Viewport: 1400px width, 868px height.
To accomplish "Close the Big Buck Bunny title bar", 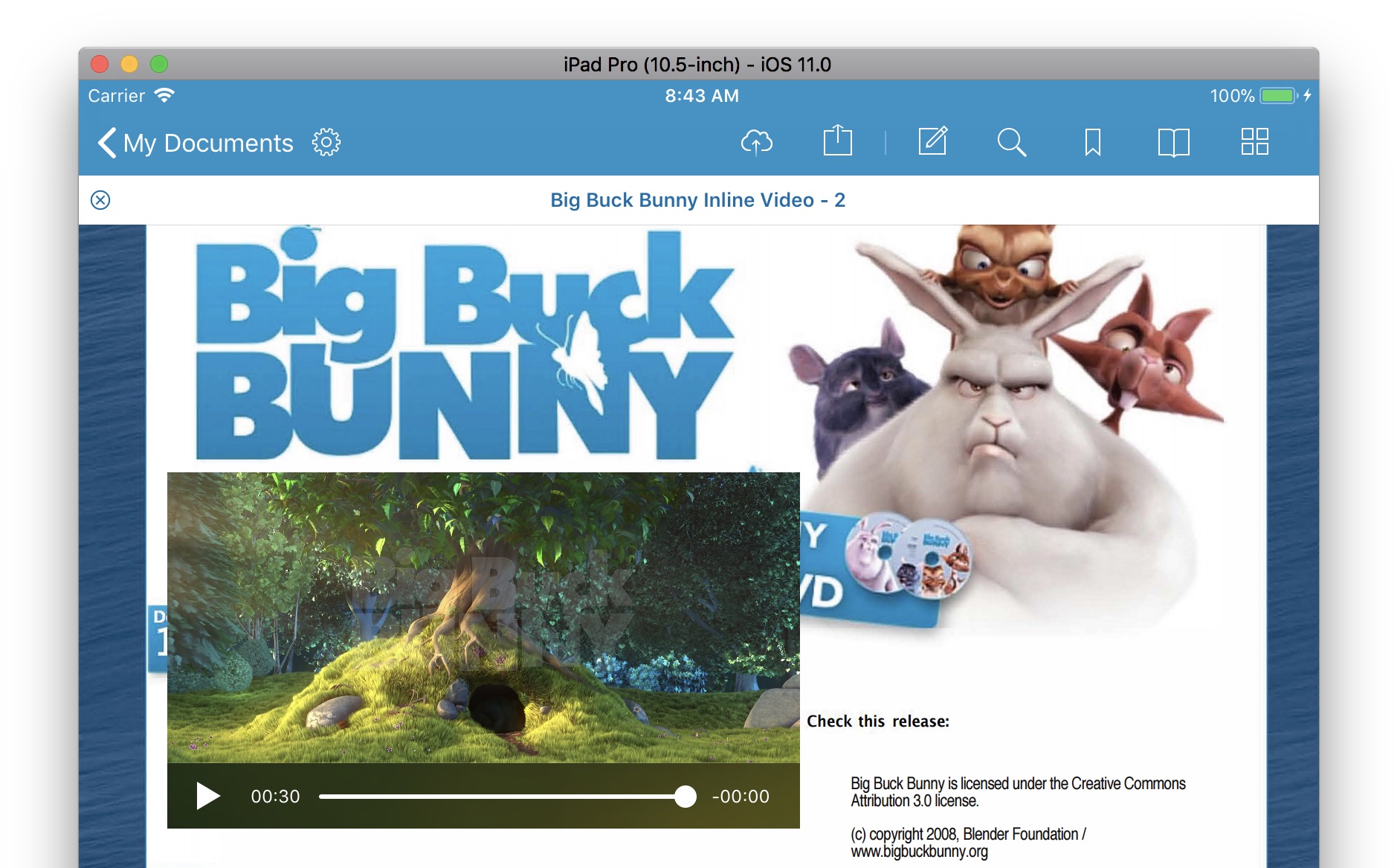I will [100, 200].
